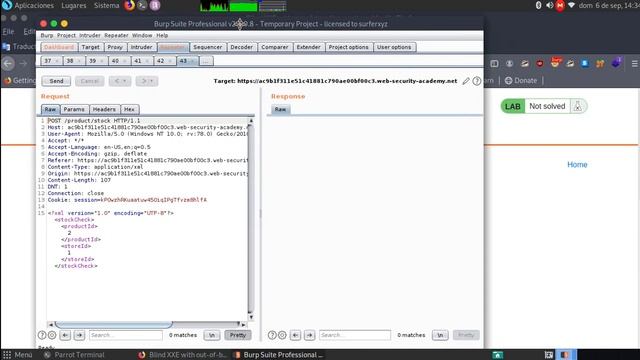640x360 pixels.
Task: Open the response search settings gear icon
Action: point(282,335)
